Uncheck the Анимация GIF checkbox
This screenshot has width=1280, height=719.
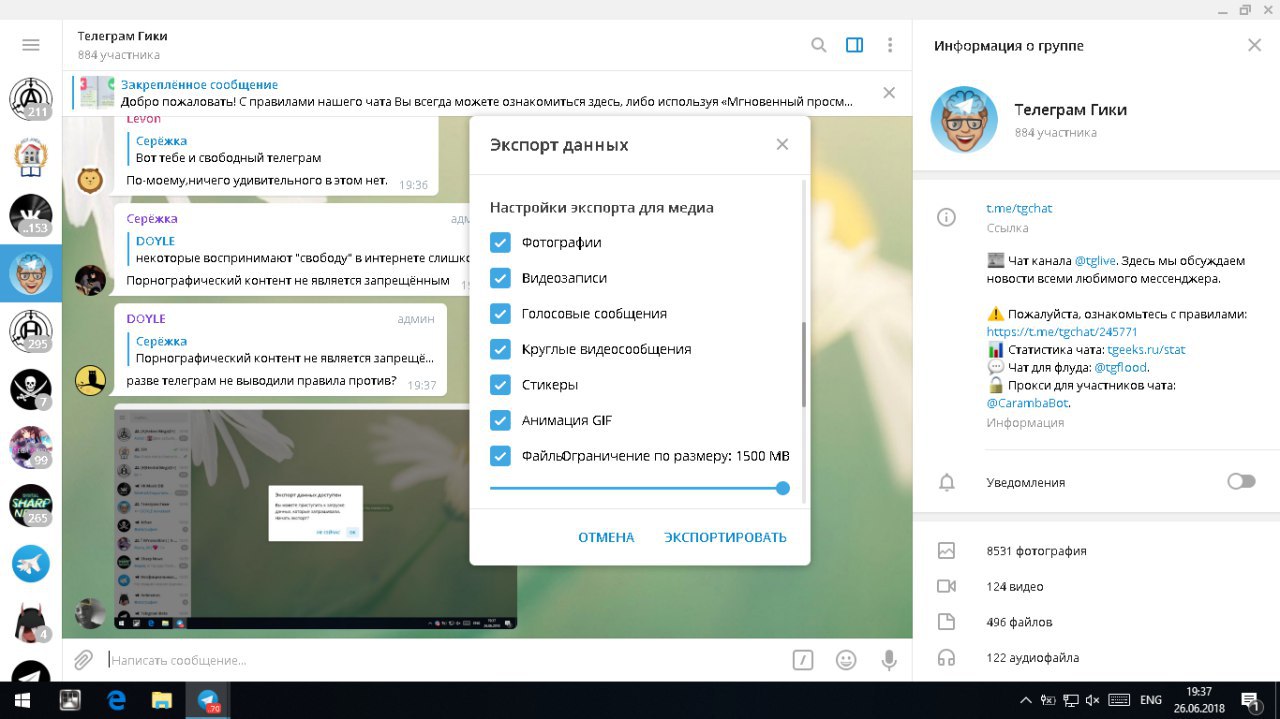point(500,420)
